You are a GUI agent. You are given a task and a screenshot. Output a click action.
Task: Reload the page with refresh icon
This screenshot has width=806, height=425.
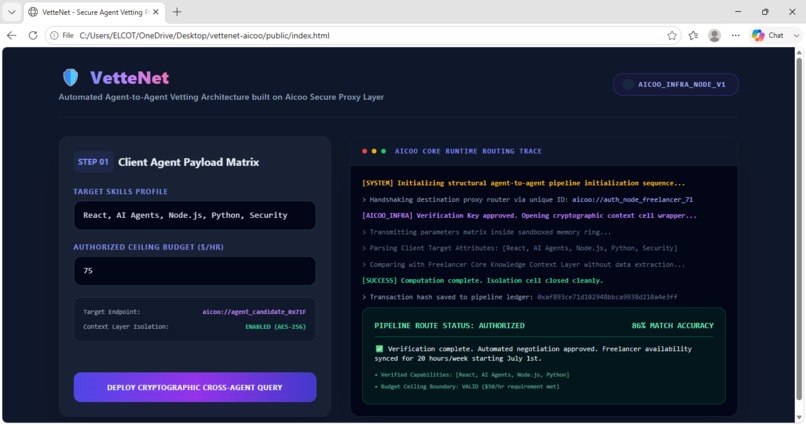coord(33,35)
